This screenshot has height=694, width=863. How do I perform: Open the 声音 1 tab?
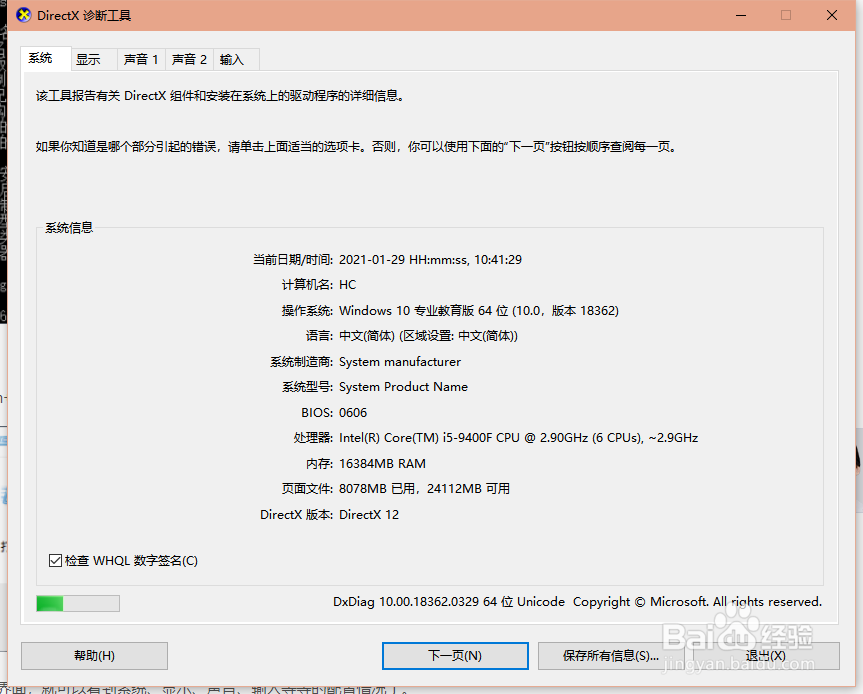[140, 59]
